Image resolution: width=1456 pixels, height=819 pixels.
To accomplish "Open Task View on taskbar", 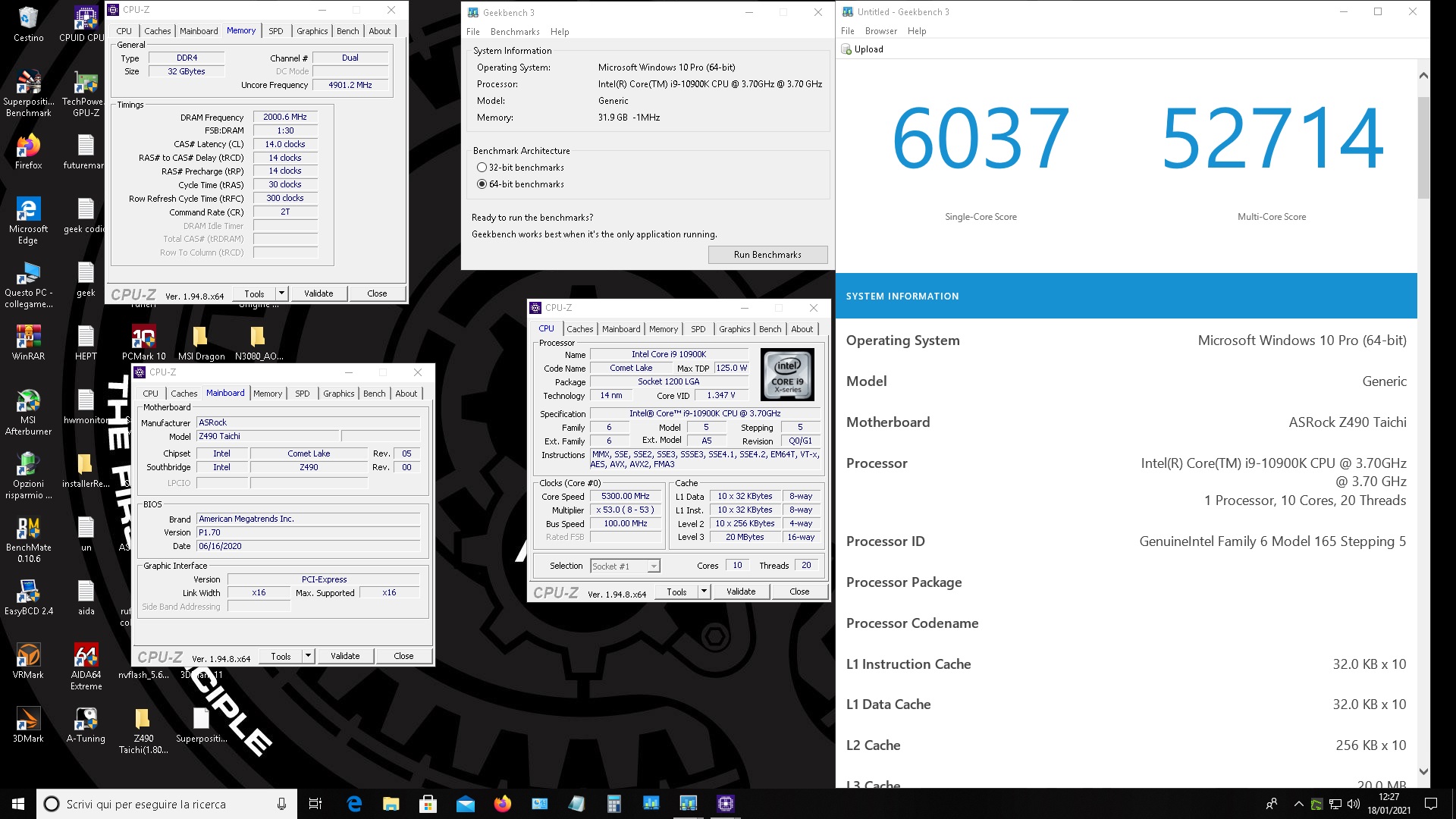I will tap(315, 804).
